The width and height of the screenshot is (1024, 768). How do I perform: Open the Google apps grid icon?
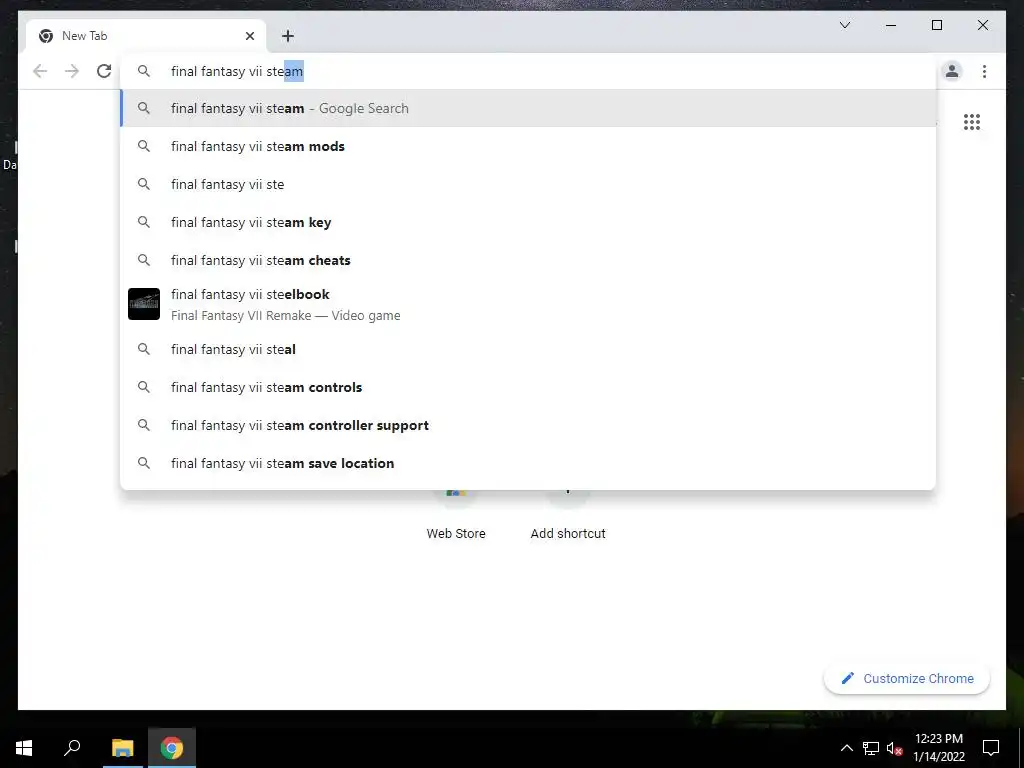[x=972, y=122]
